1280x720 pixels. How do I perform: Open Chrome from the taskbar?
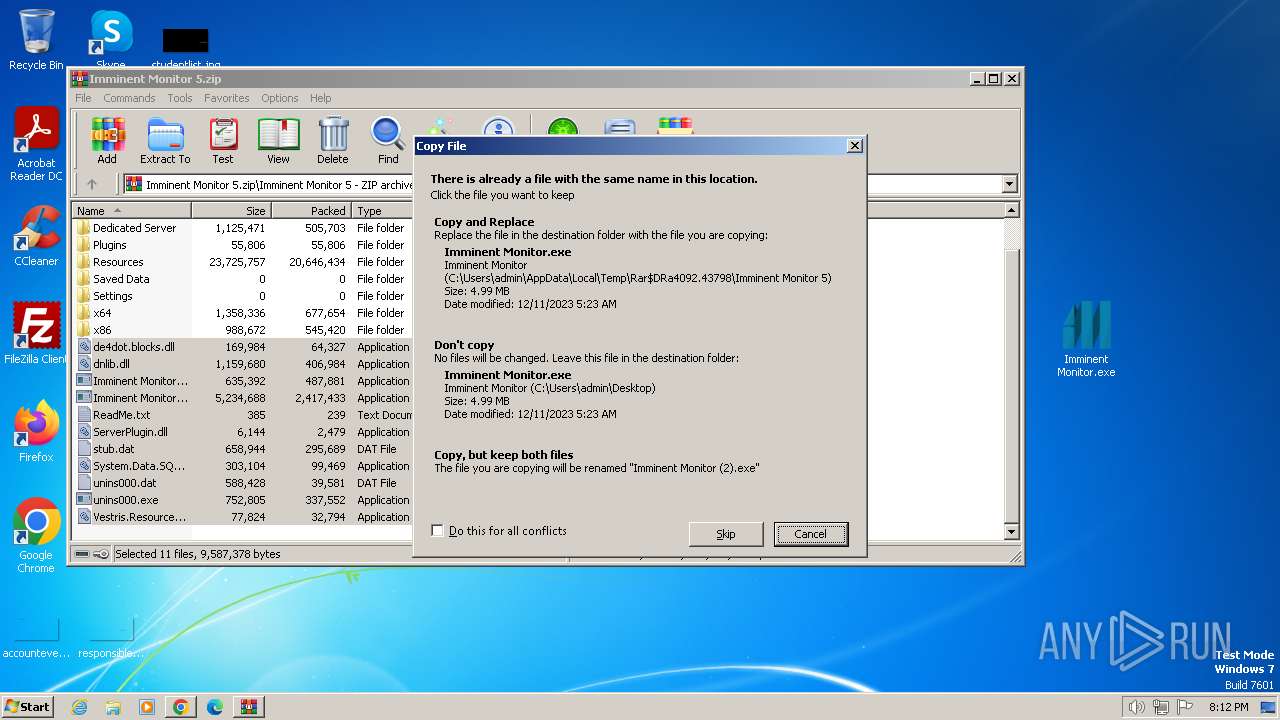pyautogui.click(x=181, y=707)
